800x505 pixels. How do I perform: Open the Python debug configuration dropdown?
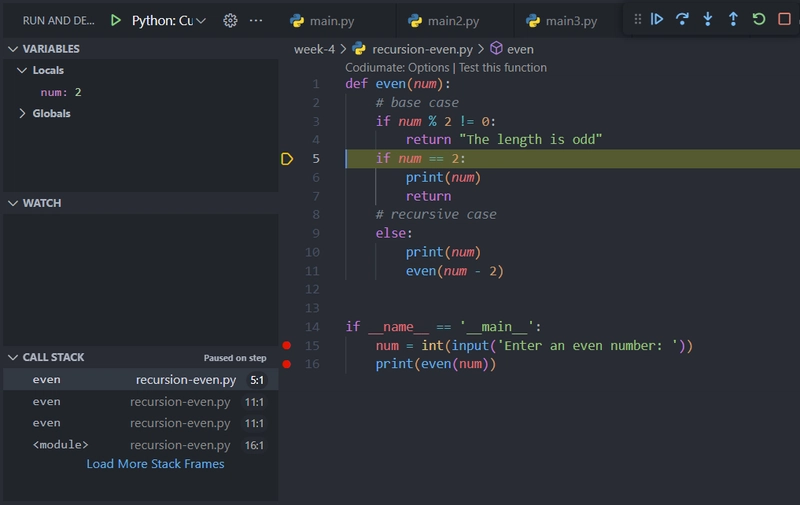[x=168, y=20]
